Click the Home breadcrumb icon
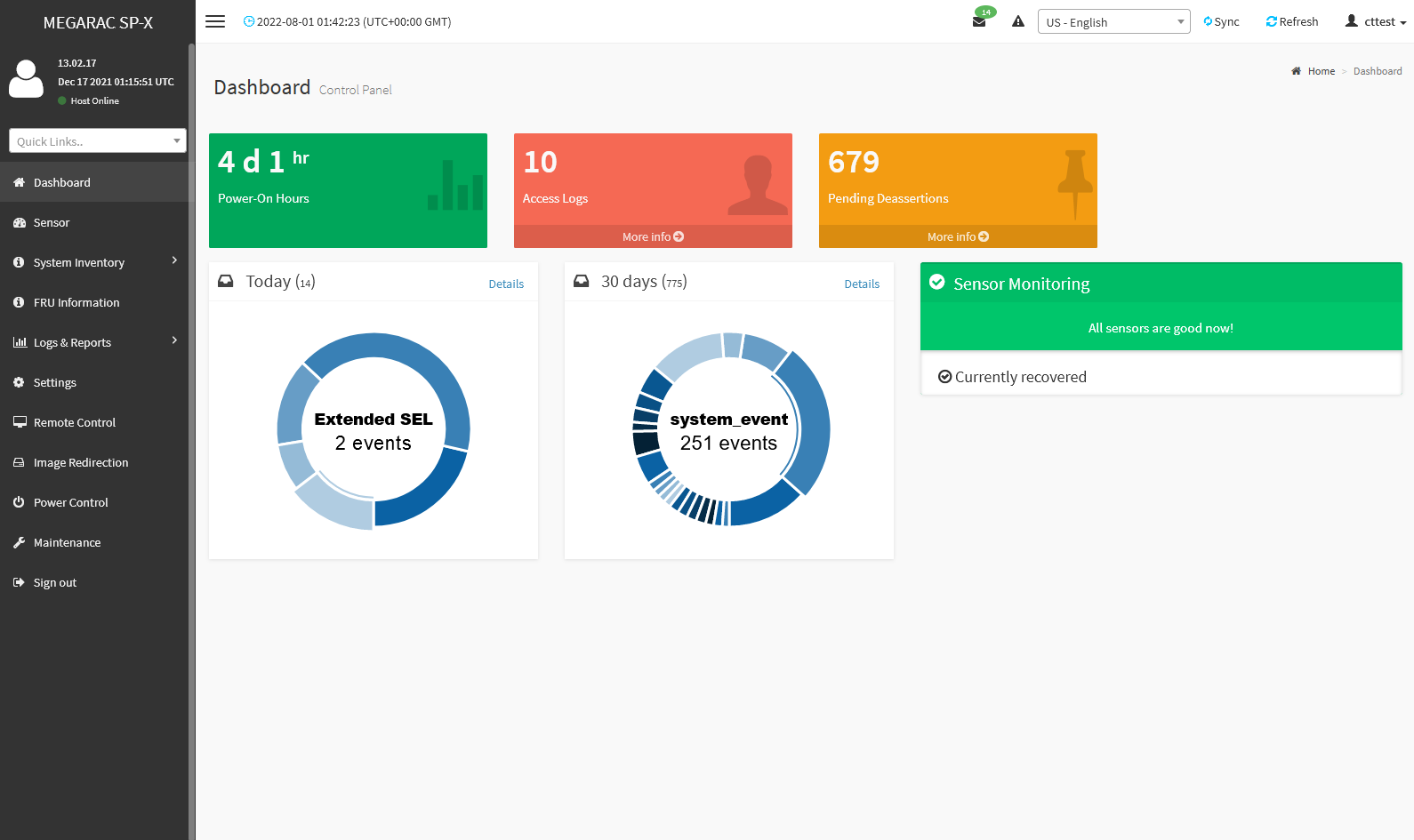This screenshot has width=1414, height=840. click(x=1297, y=71)
